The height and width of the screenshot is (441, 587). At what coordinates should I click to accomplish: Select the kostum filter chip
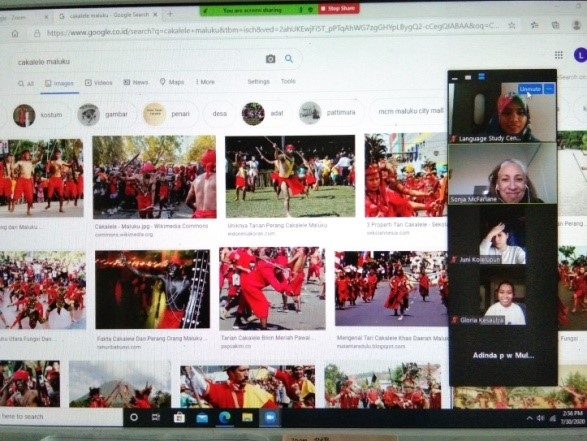38,115
